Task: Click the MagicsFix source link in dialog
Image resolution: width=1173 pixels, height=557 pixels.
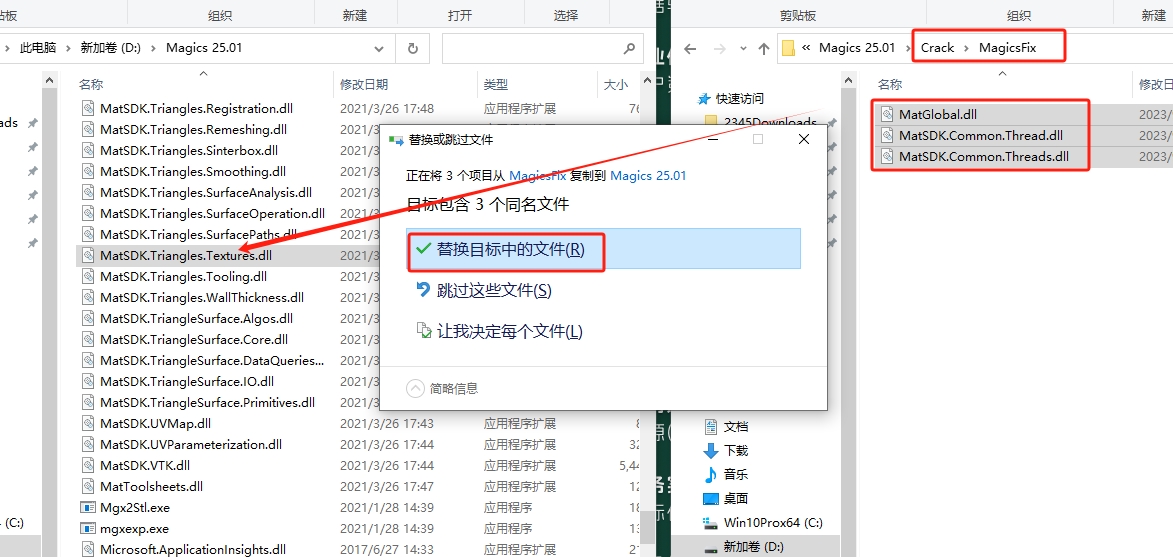Action: (x=540, y=175)
